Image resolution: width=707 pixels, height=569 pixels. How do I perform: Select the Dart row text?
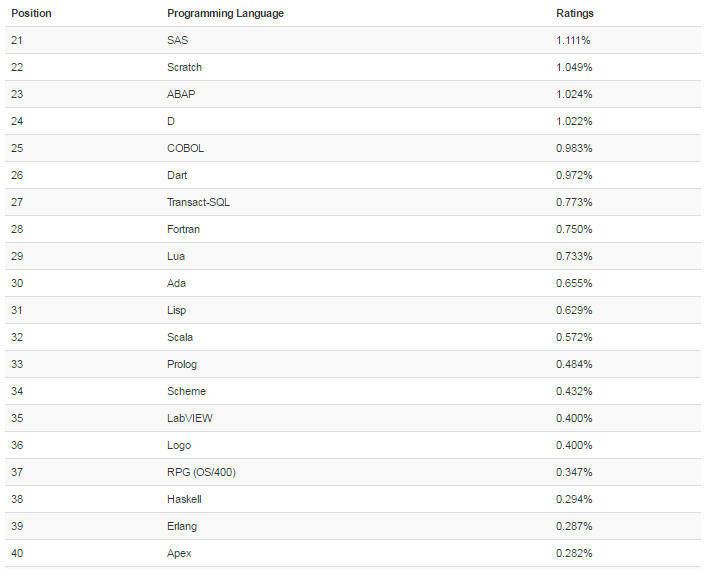(177, 175)
